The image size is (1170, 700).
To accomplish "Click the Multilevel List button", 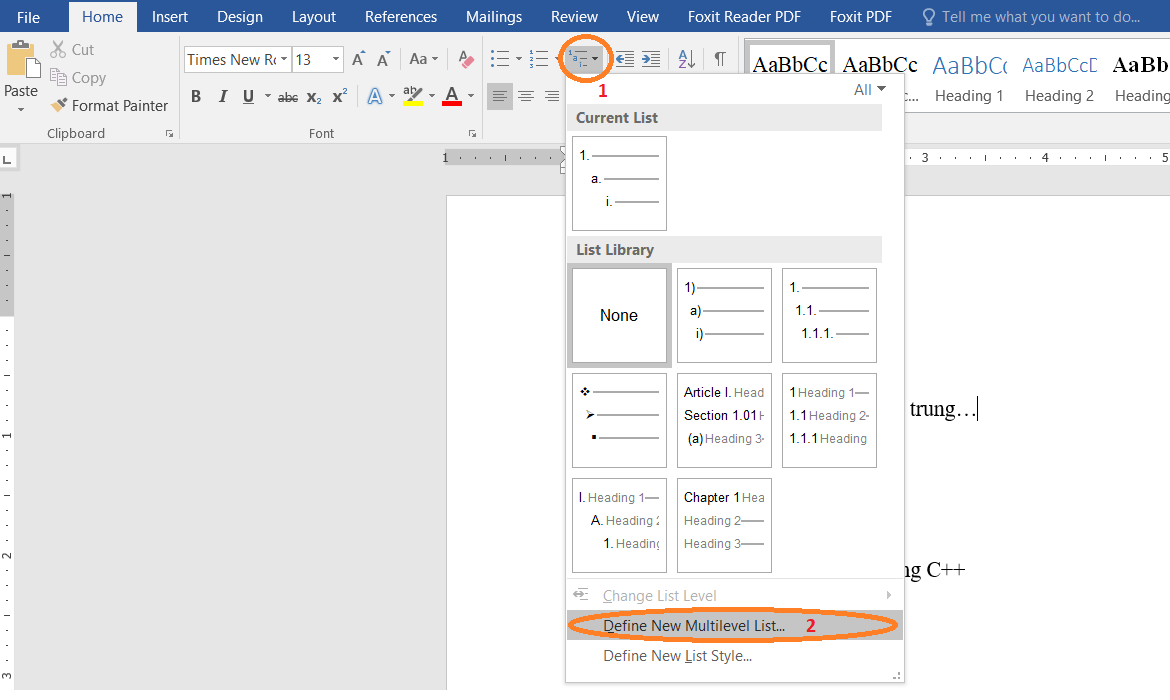I will [x=583, y=59].
